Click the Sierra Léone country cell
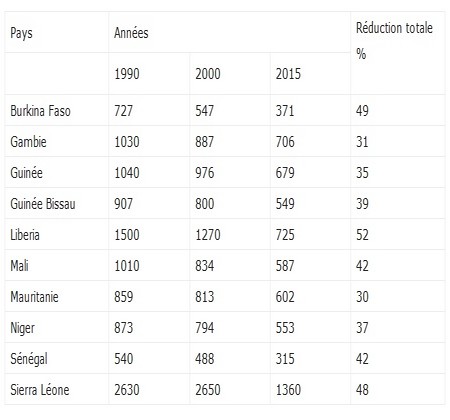This screenshot has width=450, height=420. coord(40,390)
